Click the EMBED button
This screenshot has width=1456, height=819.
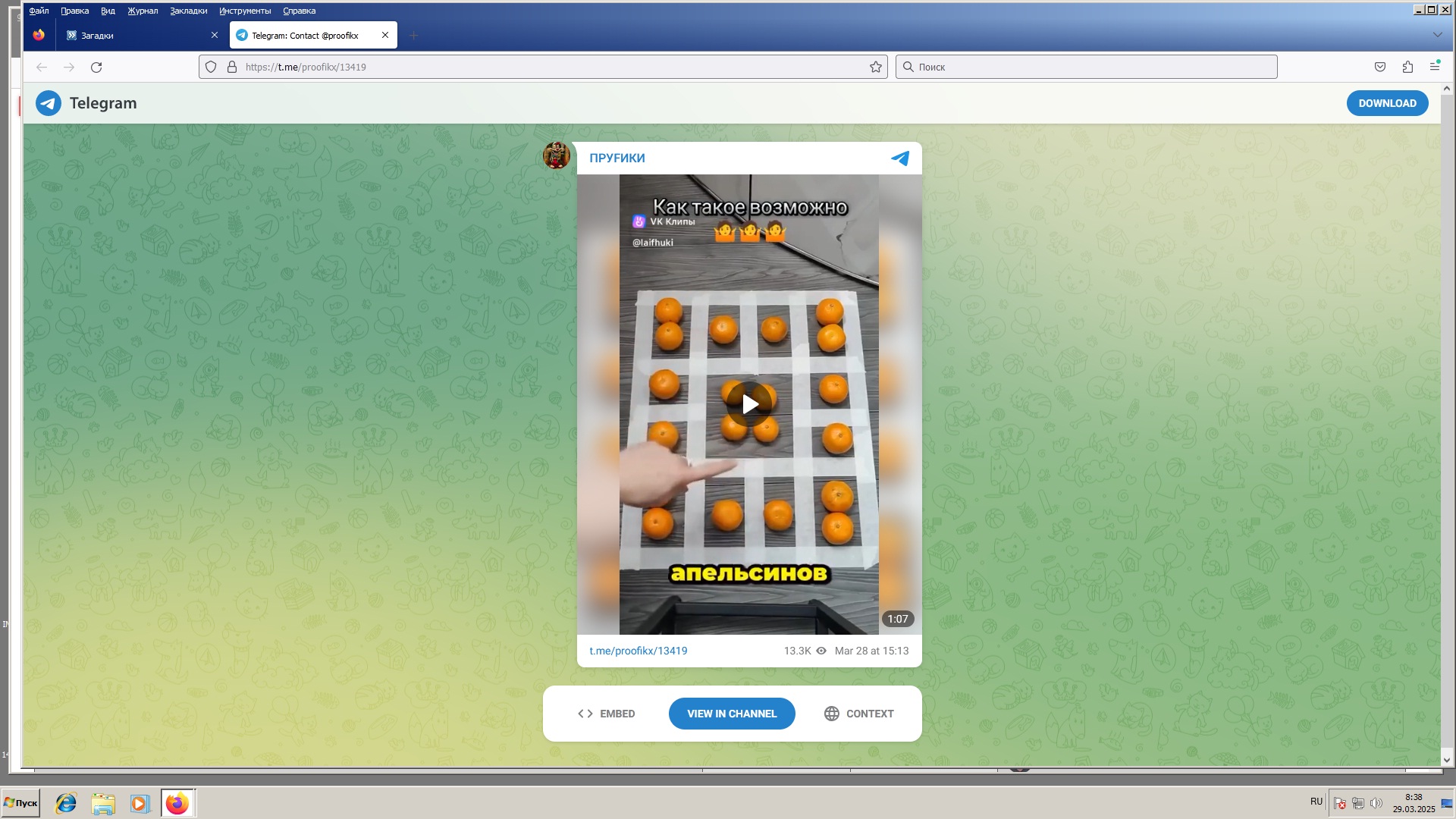tap(606, 714)
